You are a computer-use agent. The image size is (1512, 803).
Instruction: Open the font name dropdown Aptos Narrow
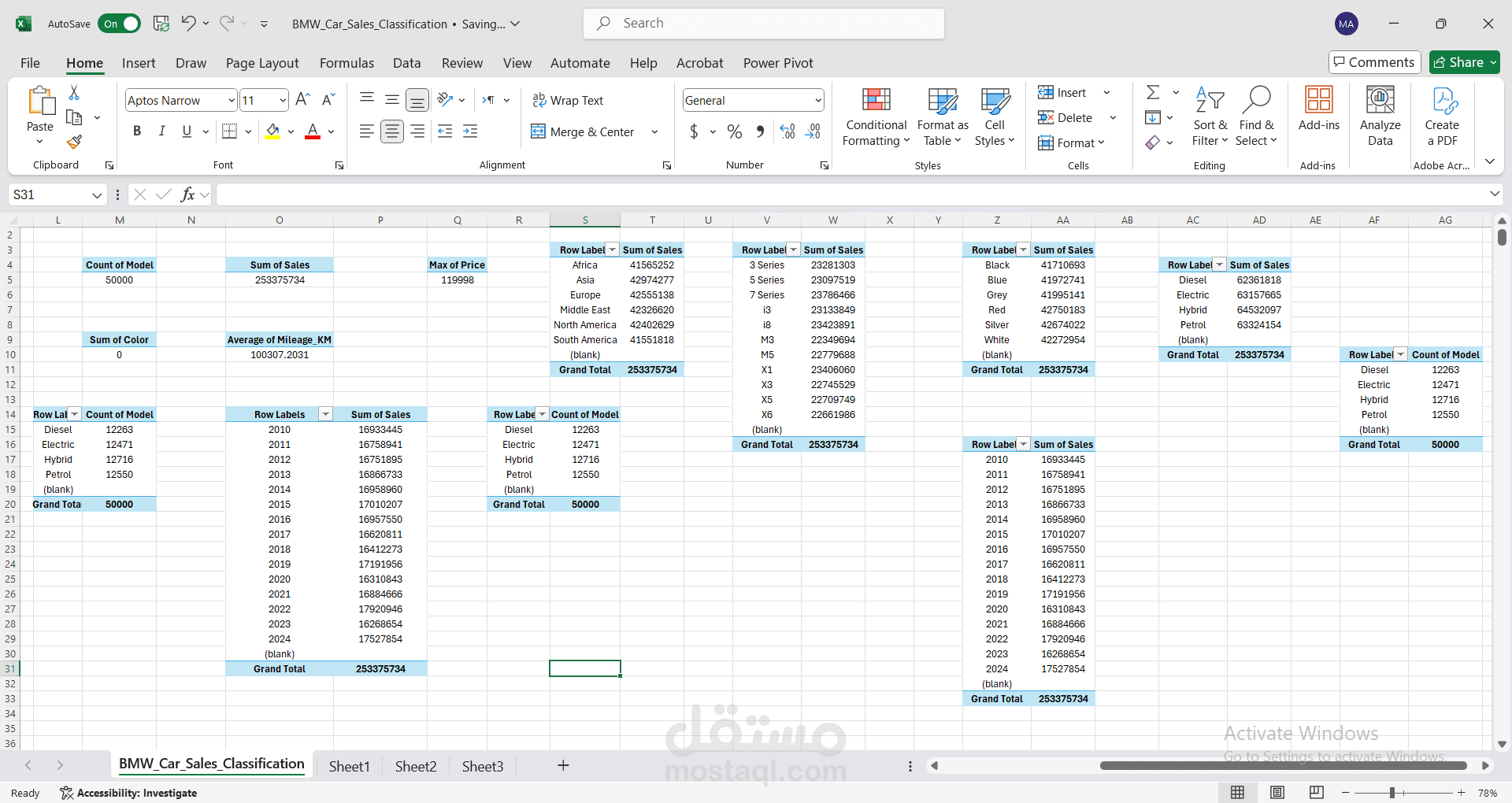coord(232,100)
